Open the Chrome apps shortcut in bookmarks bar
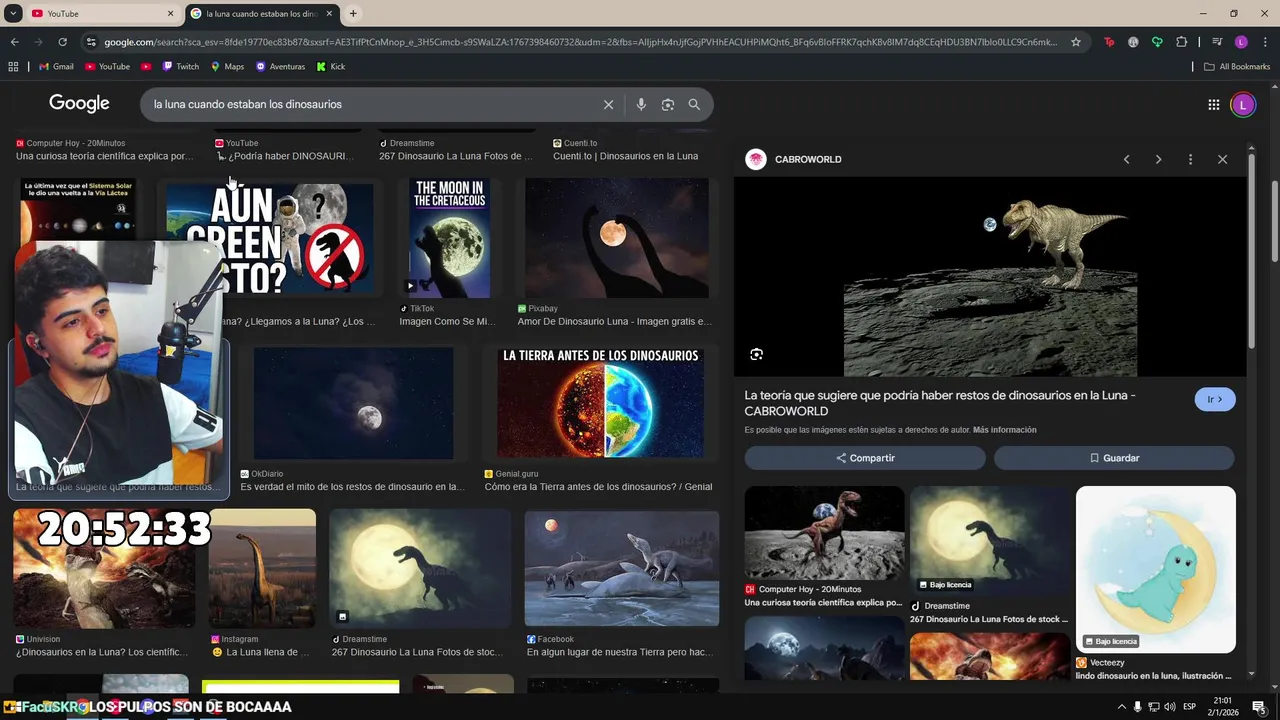The image size is (1280, 720). (x=13, y=66)
